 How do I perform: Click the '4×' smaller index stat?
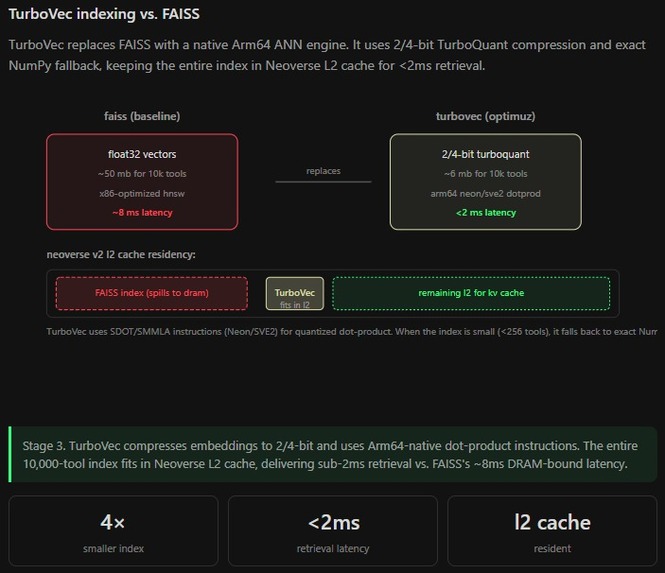[113, 531]
